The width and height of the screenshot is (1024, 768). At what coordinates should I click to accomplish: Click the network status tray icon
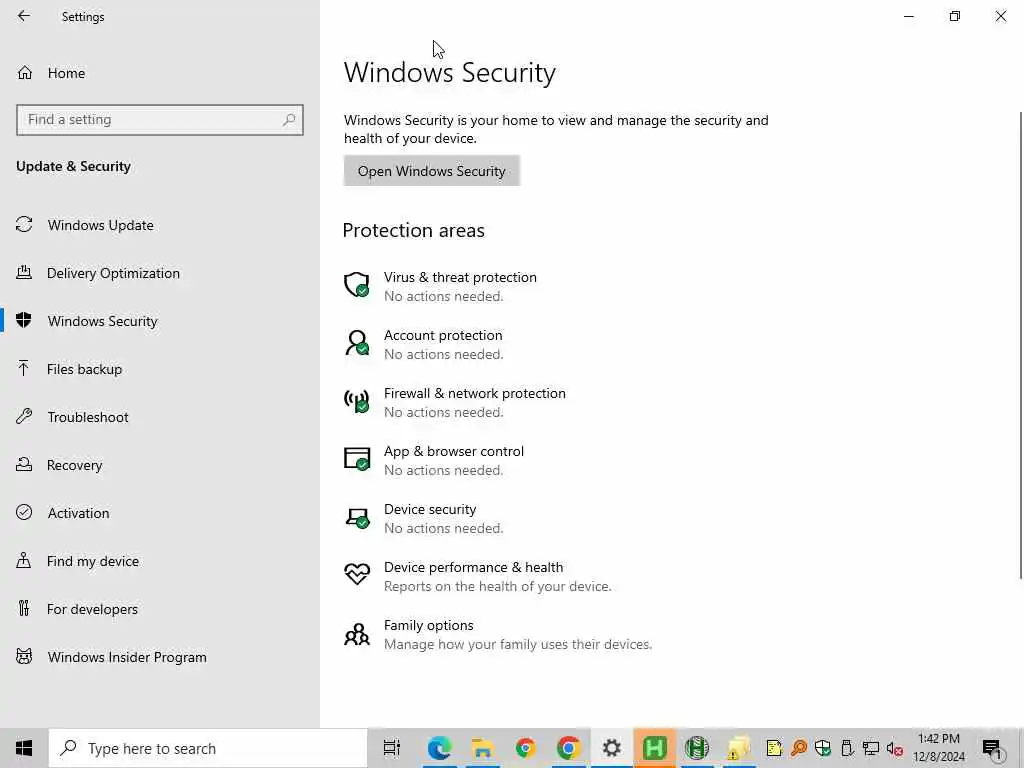point(871,748)
